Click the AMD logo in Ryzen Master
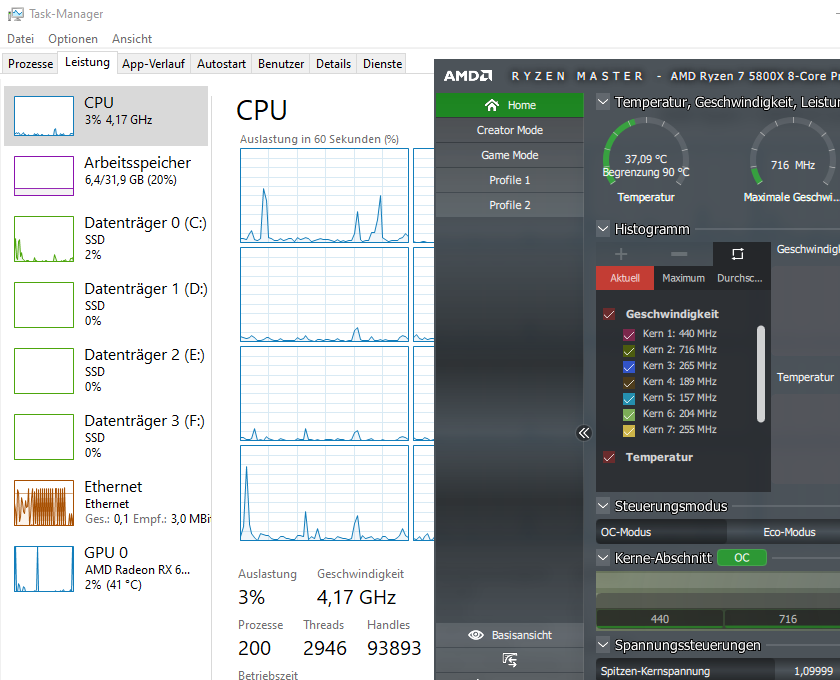This screenshot has width=840, height=680. point(468,76)
